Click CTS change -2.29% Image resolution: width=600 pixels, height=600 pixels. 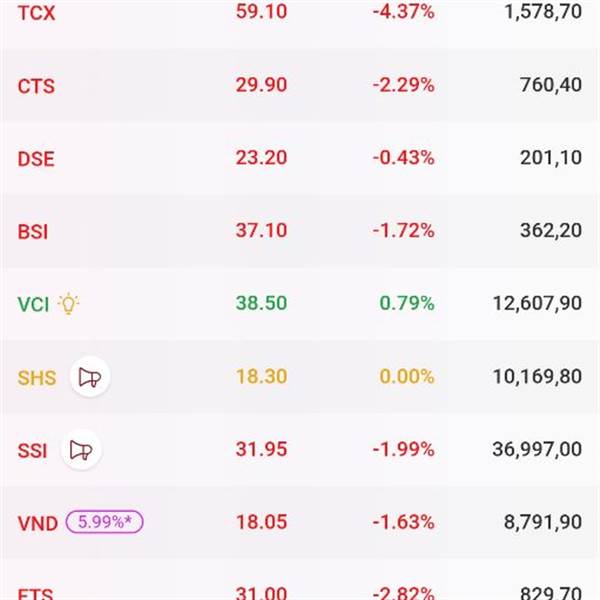pyautogui.click(x=403, y=85)
